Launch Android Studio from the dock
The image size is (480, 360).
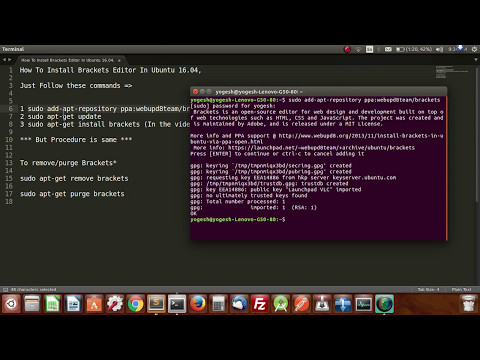[x=280, y=304]
